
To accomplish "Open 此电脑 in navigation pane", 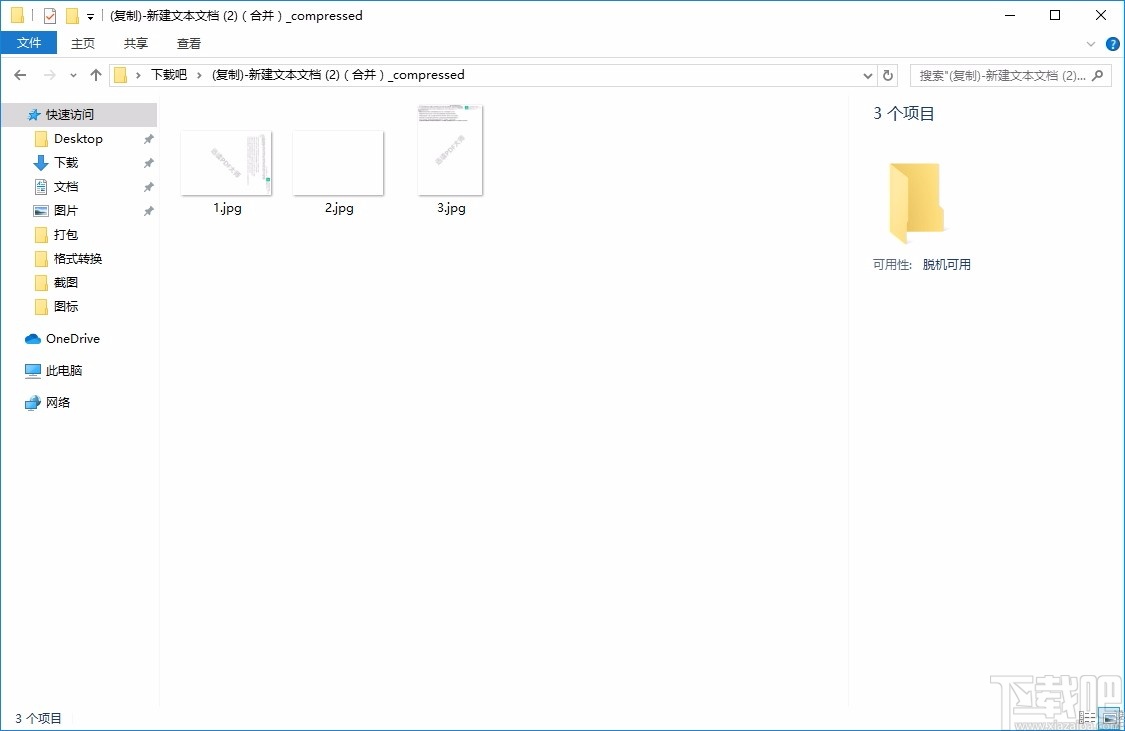I will tap(64, 371).
